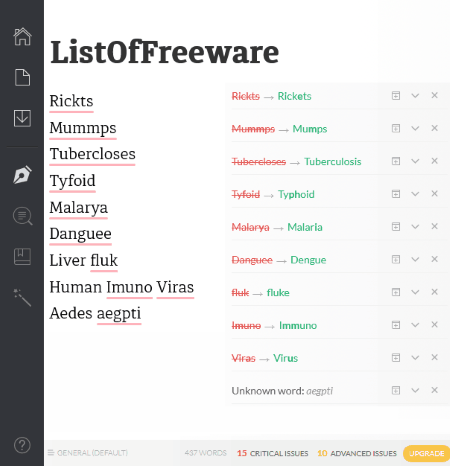Accept the Typhoid correction
Screen dimensions: 450x466
[x=296, y=194]
